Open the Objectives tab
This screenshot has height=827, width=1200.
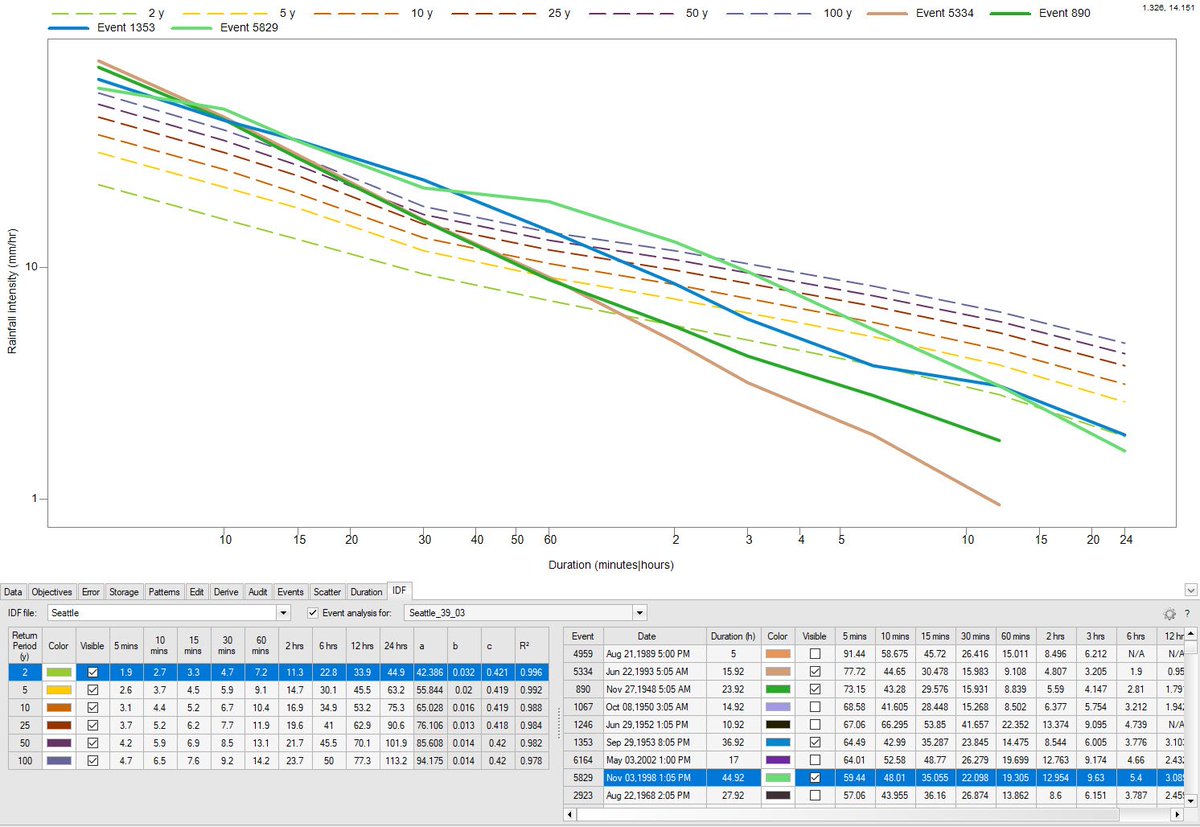coord(53,592)
